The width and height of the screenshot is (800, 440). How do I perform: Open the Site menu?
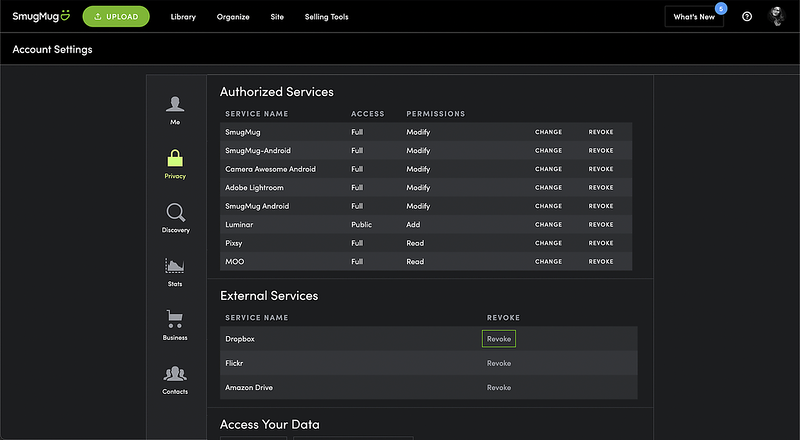point(277,17)
